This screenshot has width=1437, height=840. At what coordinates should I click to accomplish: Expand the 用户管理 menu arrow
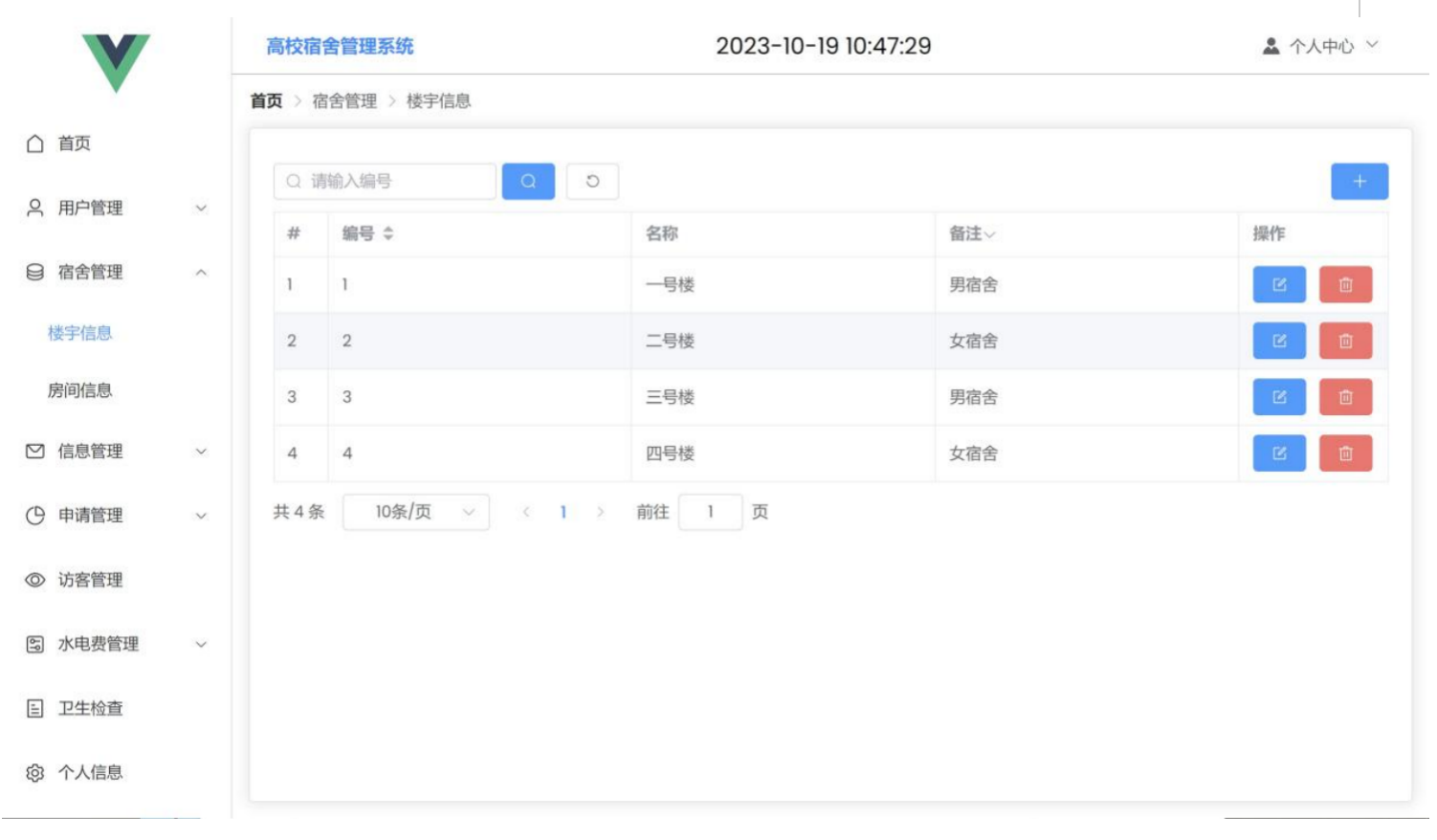click(x=201, y=208)
